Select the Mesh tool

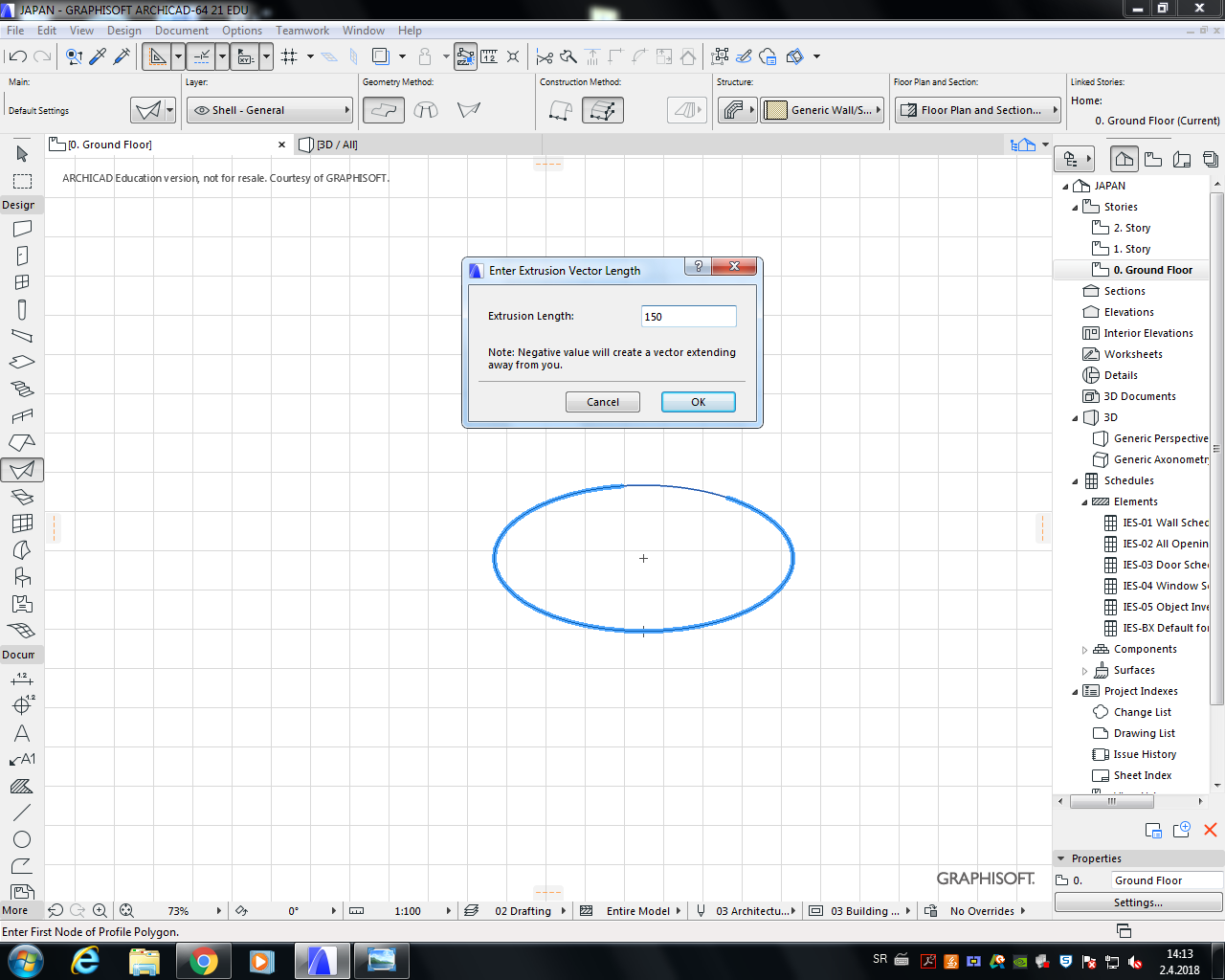pyautogui.click(x=22, y=631)
